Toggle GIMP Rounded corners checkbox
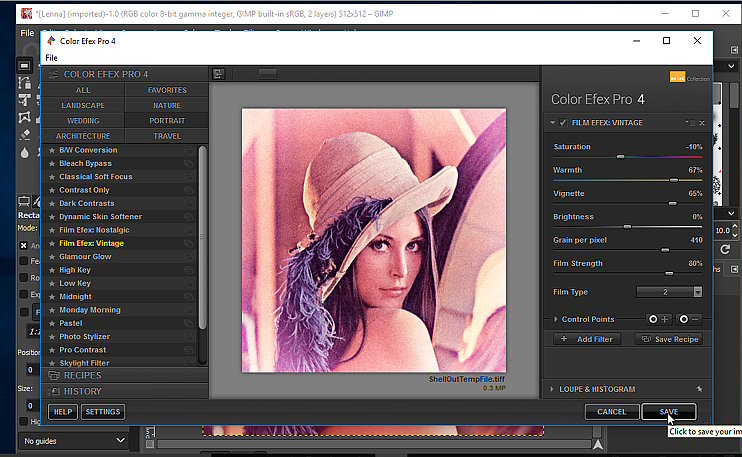The image size is (742, 457). (24, 277)
